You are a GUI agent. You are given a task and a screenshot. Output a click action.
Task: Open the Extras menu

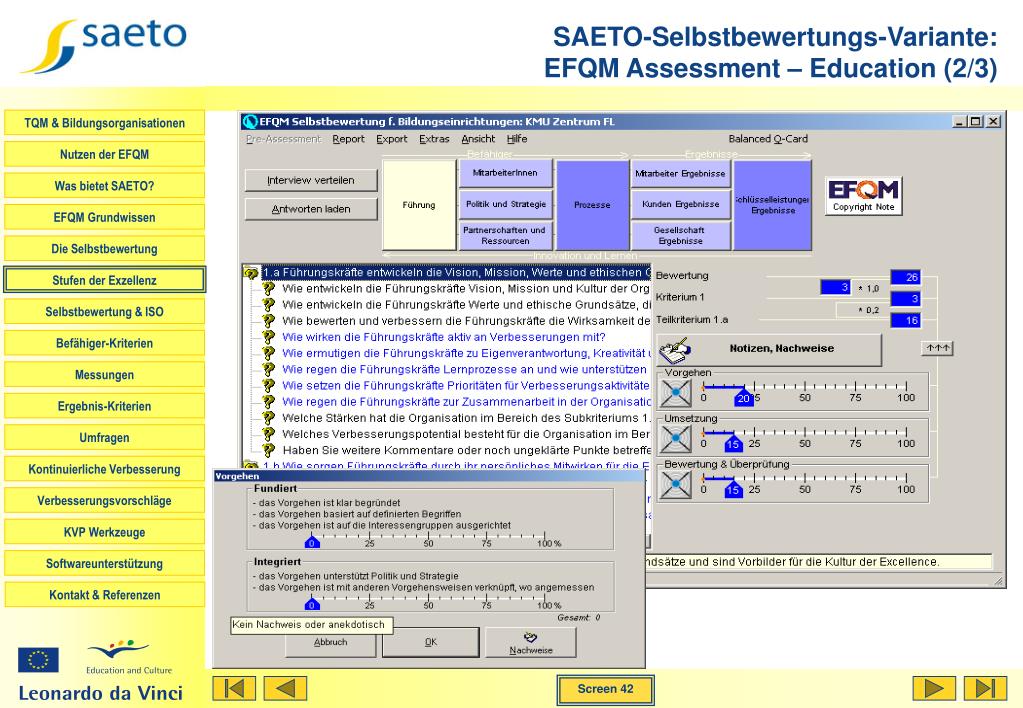click(x=434, y=139)
